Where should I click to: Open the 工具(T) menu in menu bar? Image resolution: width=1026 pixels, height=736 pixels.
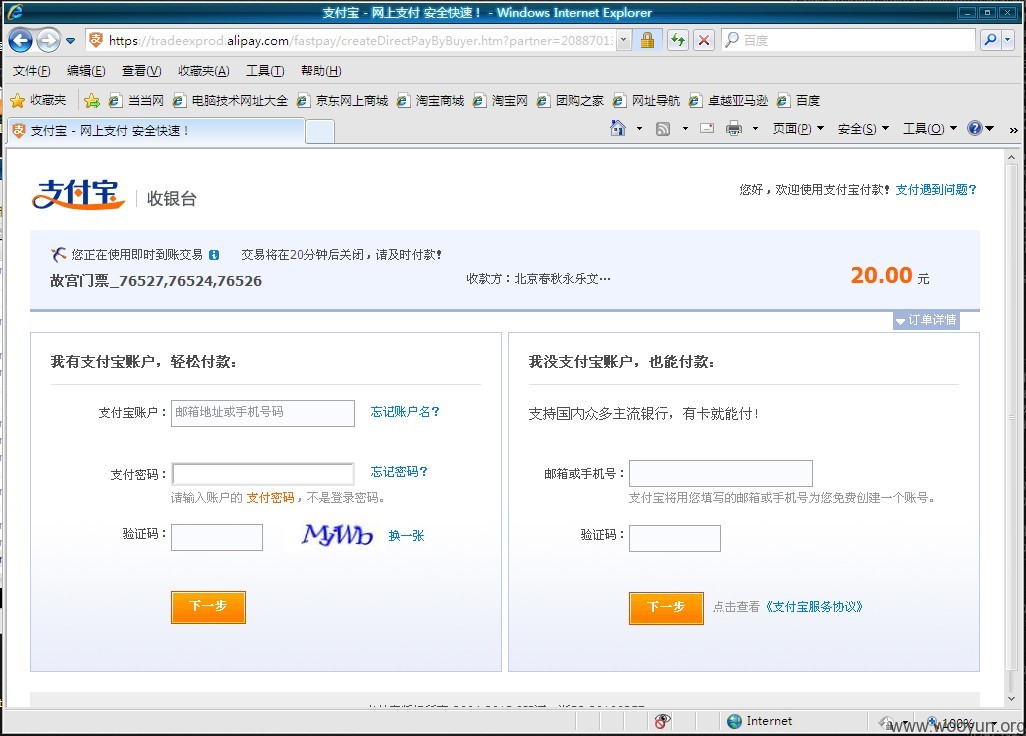pyautogui.click(x=265, y=71)
